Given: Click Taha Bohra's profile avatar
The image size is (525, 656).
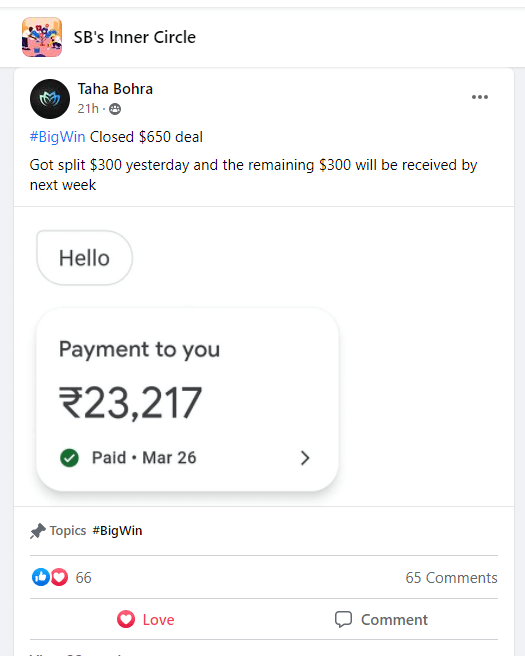Looking at the screenshot, I should pyautogui.click(x=50, y=99).
